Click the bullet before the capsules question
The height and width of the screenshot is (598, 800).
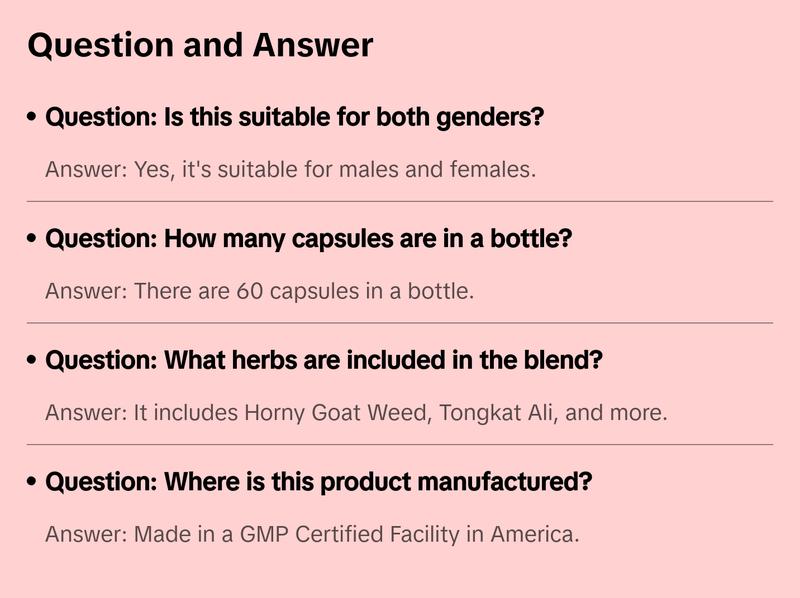pos(33,240)
